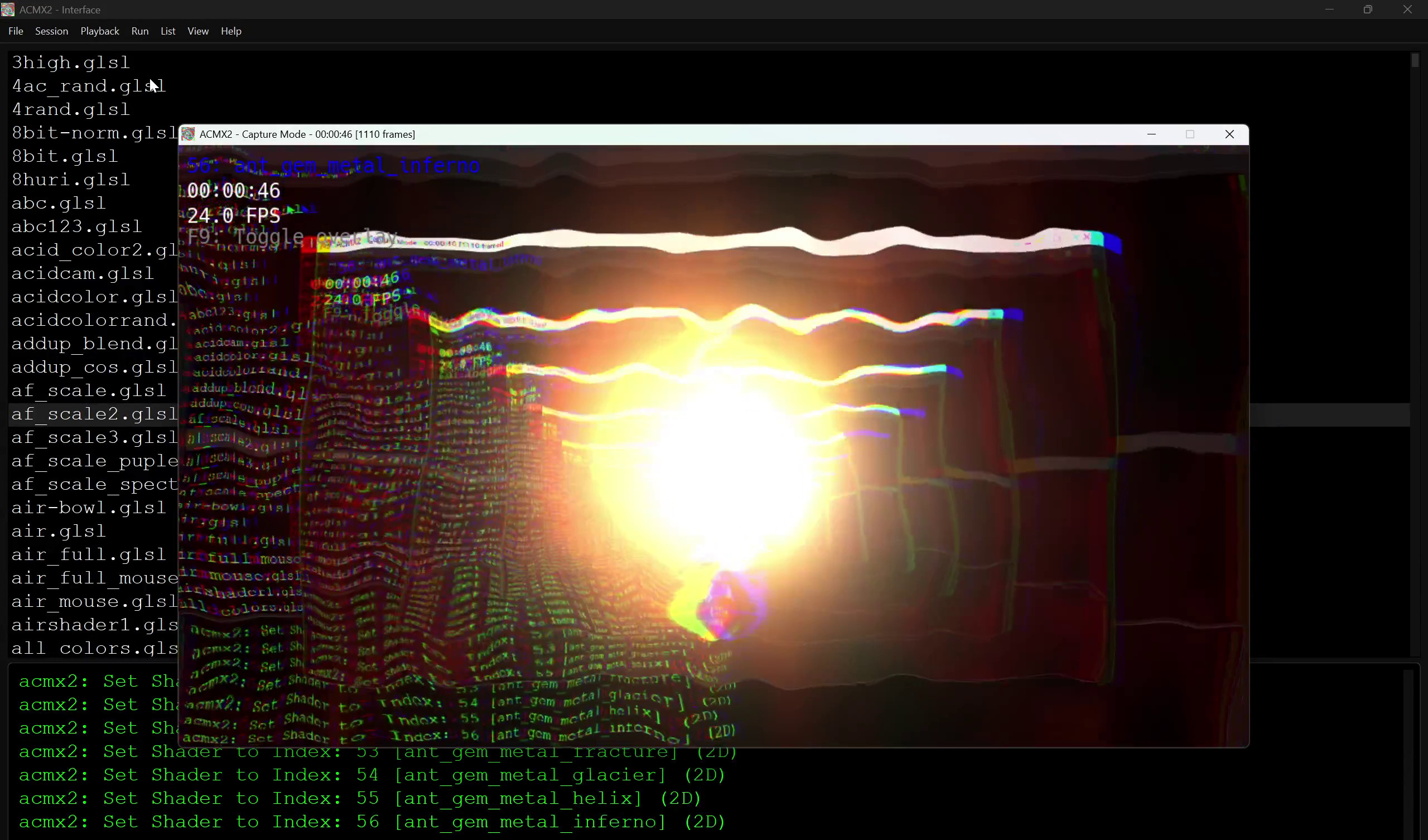Minimize the ACMX2 Interface window
This screenshot has width=1428, height=840.
[1329, 9]
